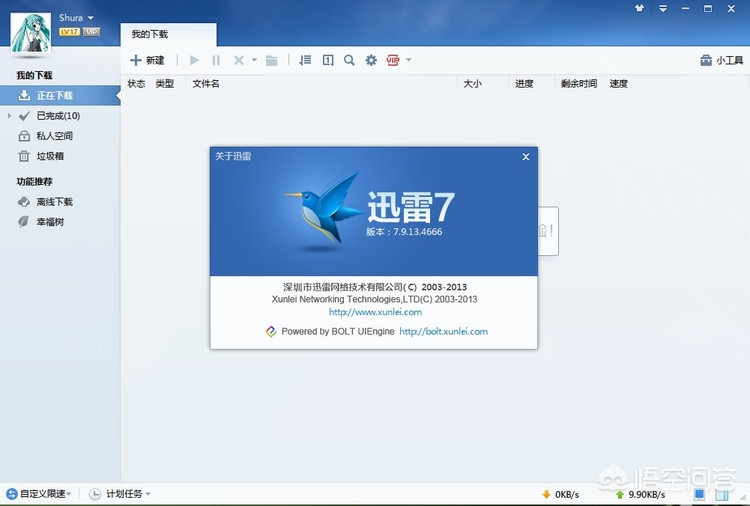Viewport: 750px width, 506px height.
Task: Click the red VIP icon in toolbar
Action: (x=393, y=61)
